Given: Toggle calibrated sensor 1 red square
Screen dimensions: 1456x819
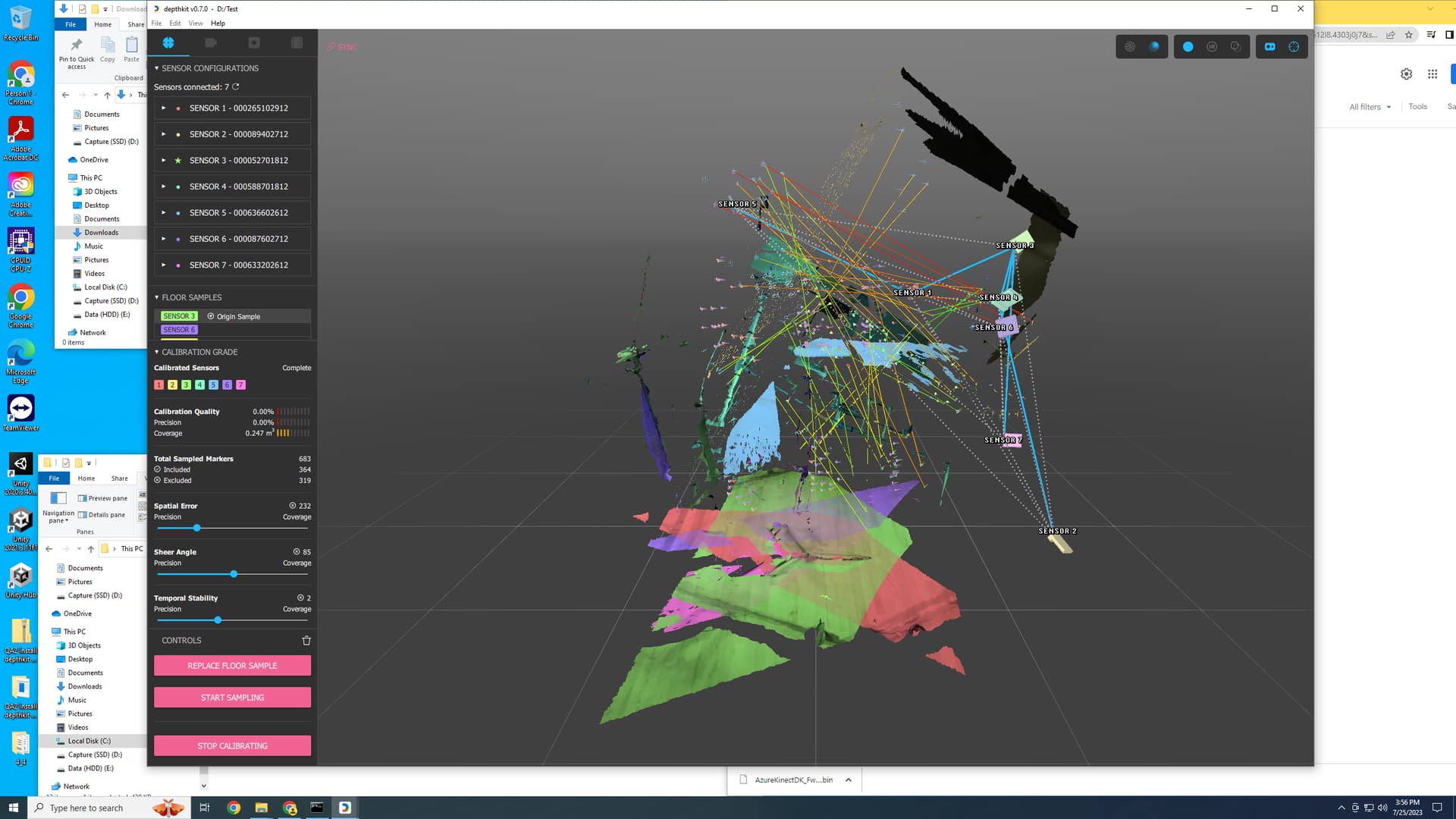Looking at the screenshot, I should pyautogui.click(x=159, y=385).
